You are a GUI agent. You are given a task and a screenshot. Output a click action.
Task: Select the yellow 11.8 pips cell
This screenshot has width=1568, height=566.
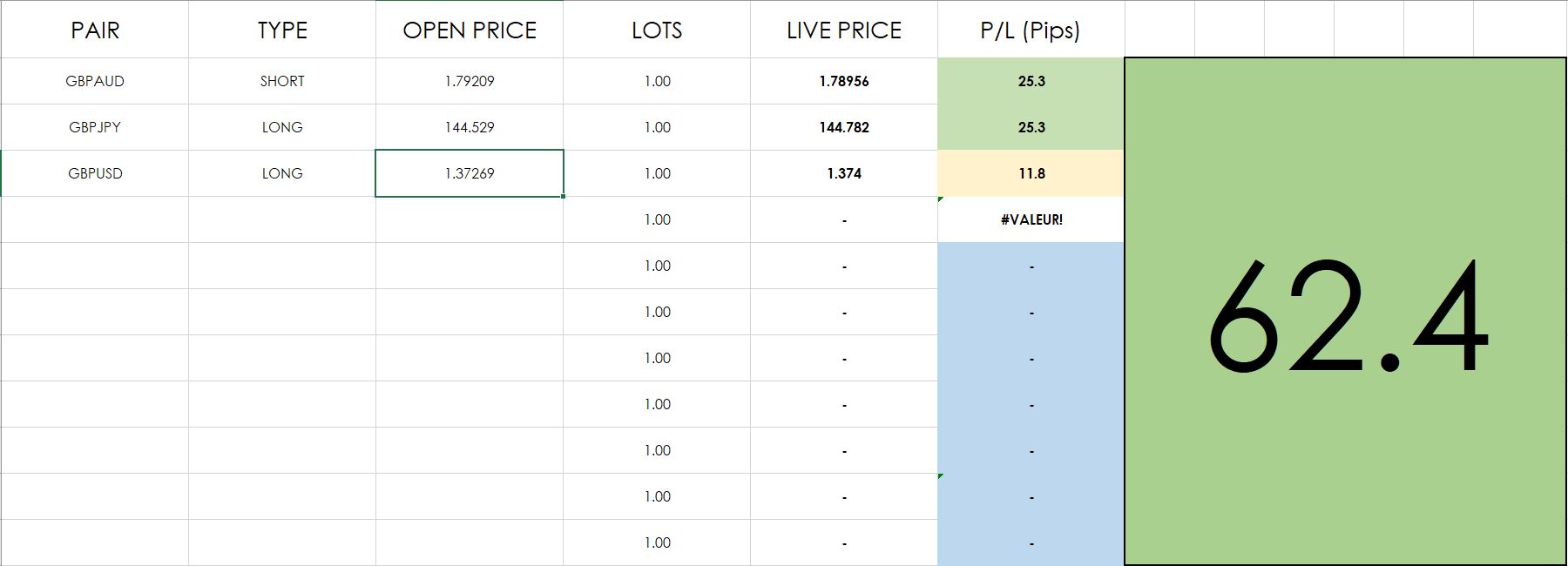pyautogui.click(x=1031, y=173)
